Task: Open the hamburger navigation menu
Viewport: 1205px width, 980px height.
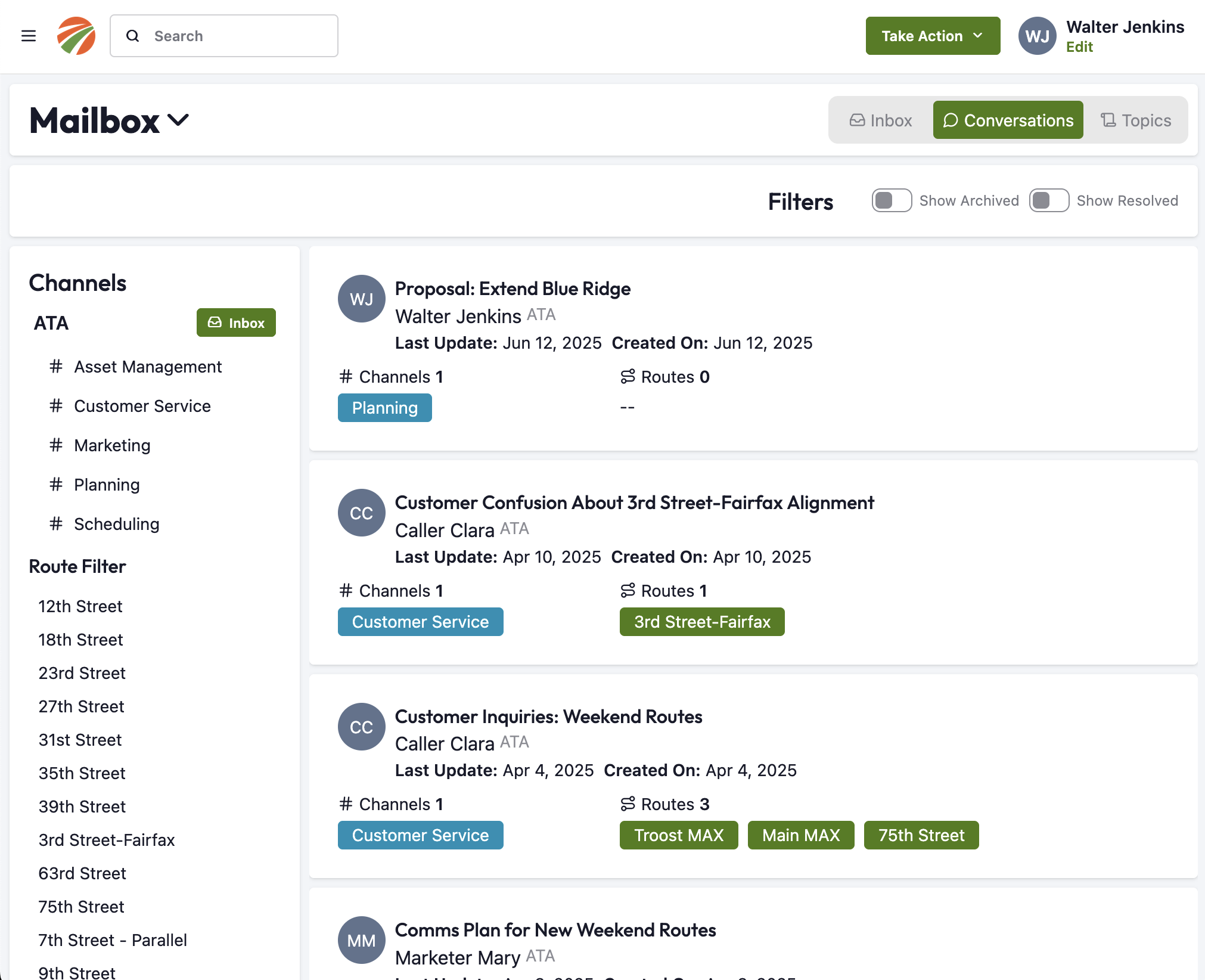Action: 28,36
